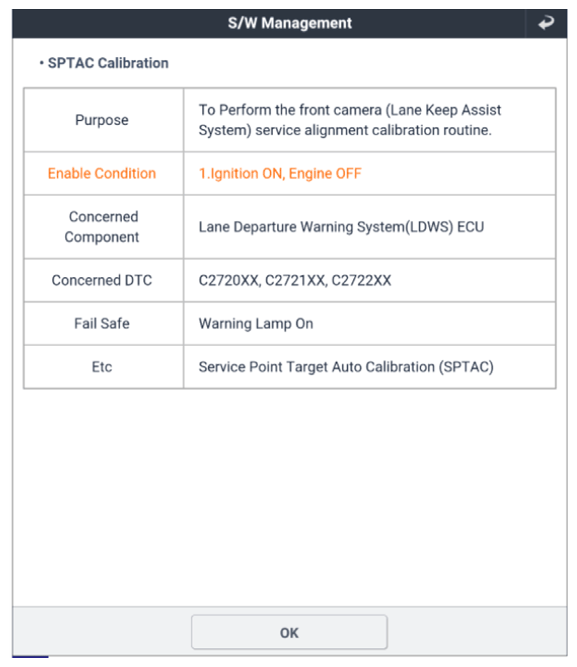Select the Purpose row label
The width and height of the screenshot is (577, 667).
tap(102, 120)
